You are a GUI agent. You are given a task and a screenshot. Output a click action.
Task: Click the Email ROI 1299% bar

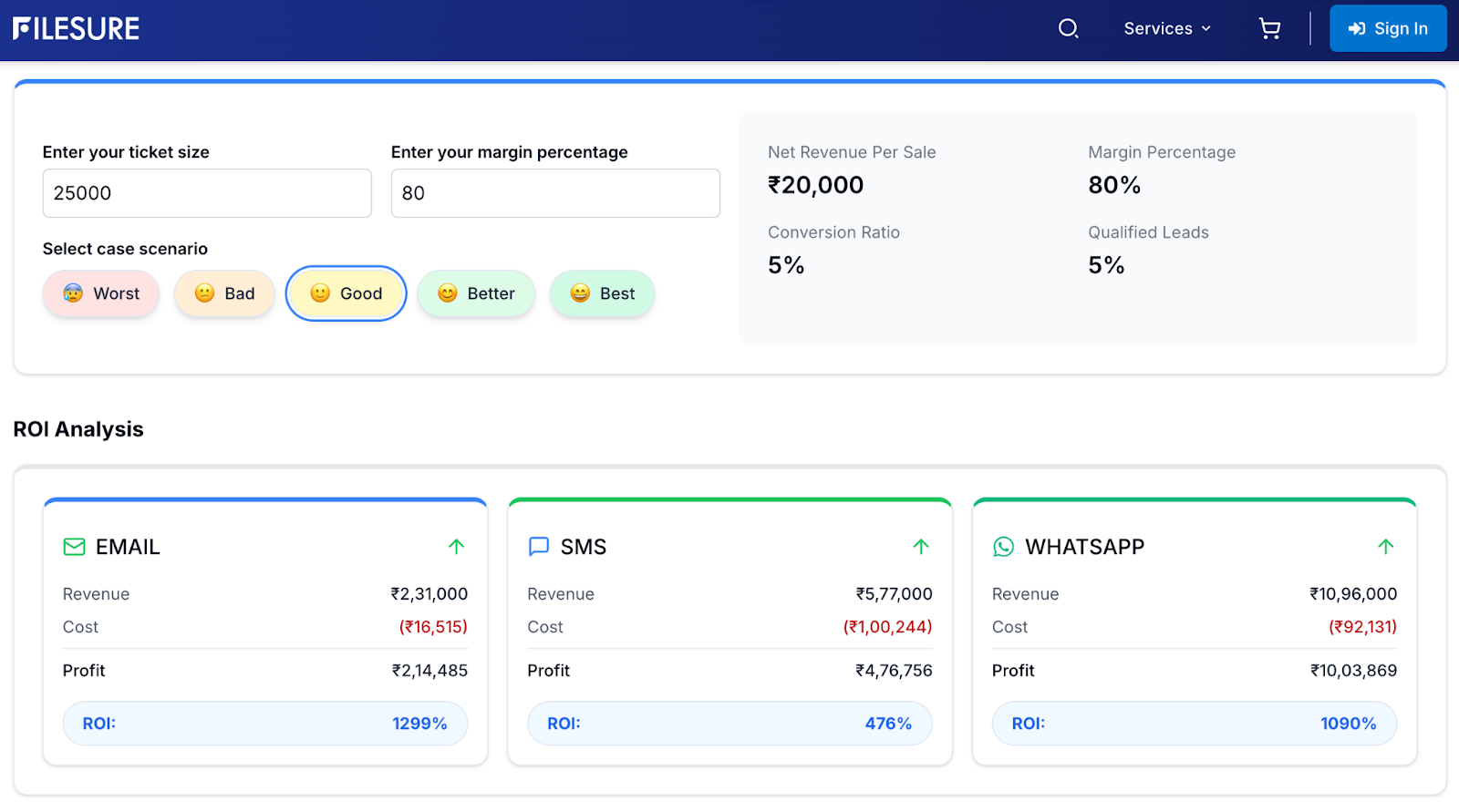tap(264, 724)
